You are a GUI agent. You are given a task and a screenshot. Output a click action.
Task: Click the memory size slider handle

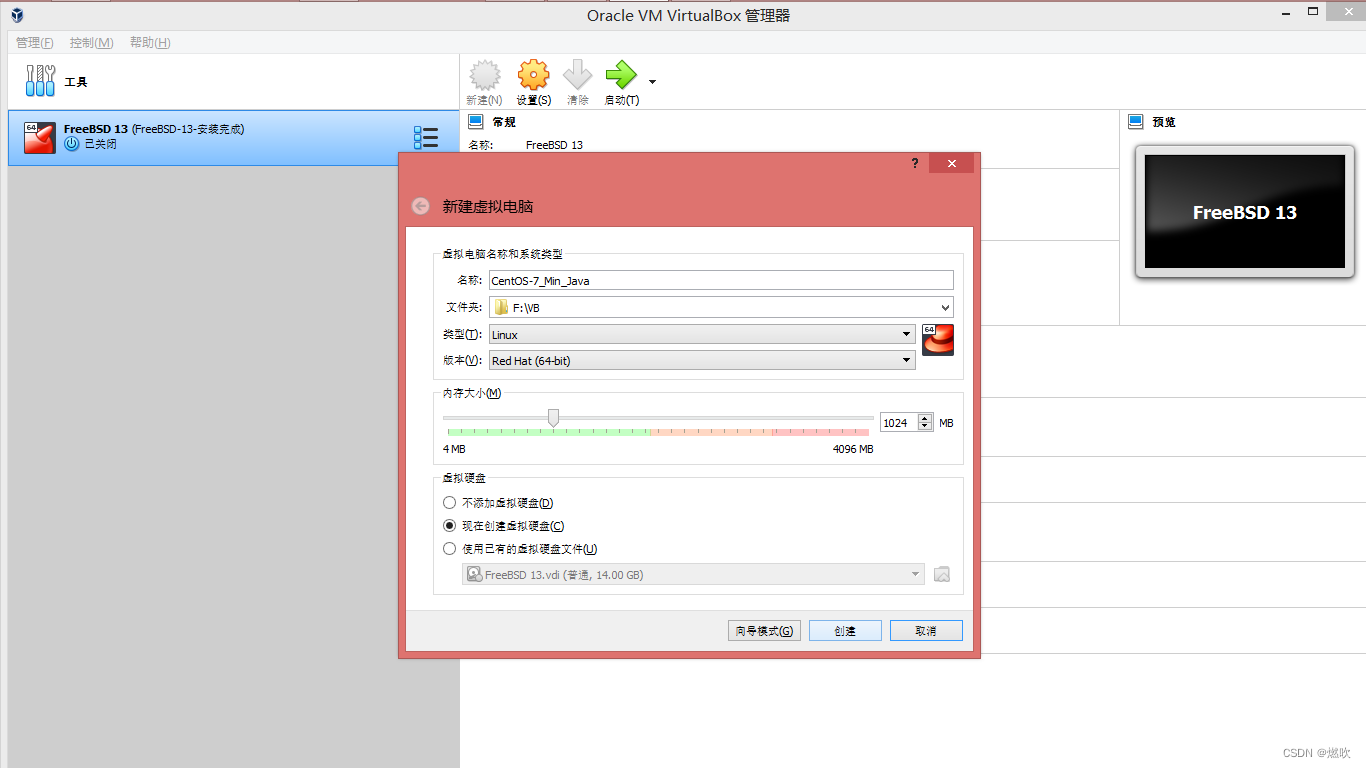tap(553, 417)
